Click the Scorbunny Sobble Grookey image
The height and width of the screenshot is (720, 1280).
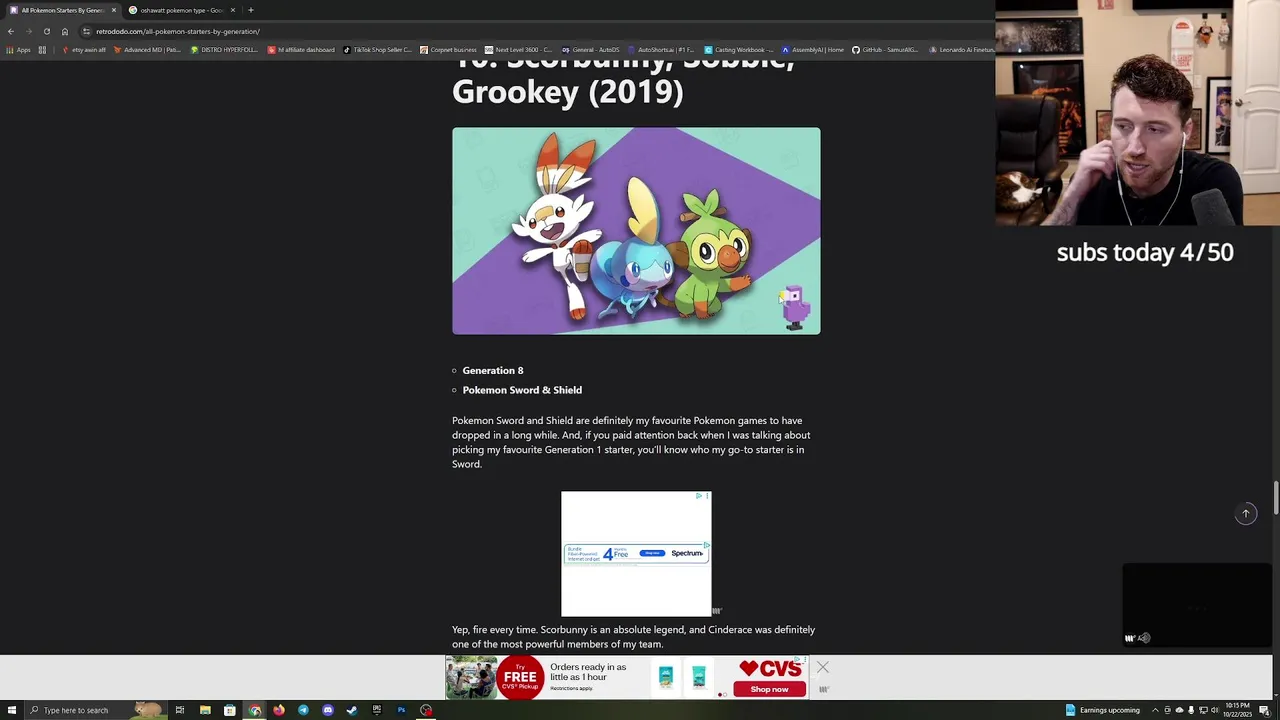[x=636, y=231]
